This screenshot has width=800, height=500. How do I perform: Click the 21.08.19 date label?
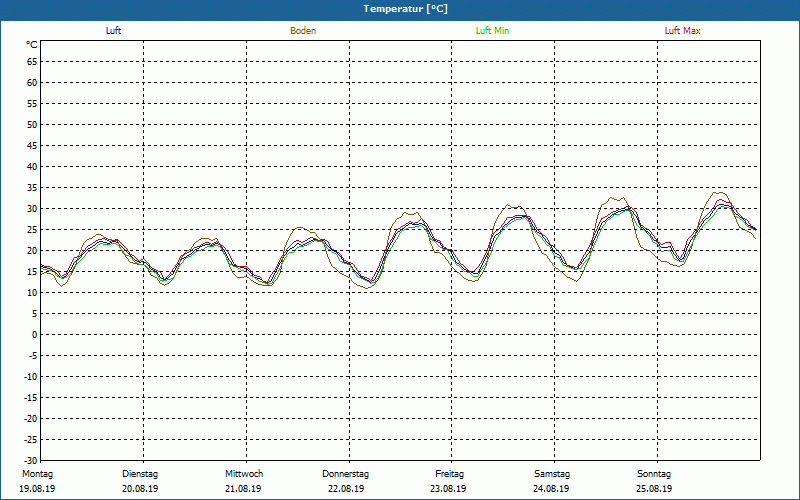click(243, 488)
